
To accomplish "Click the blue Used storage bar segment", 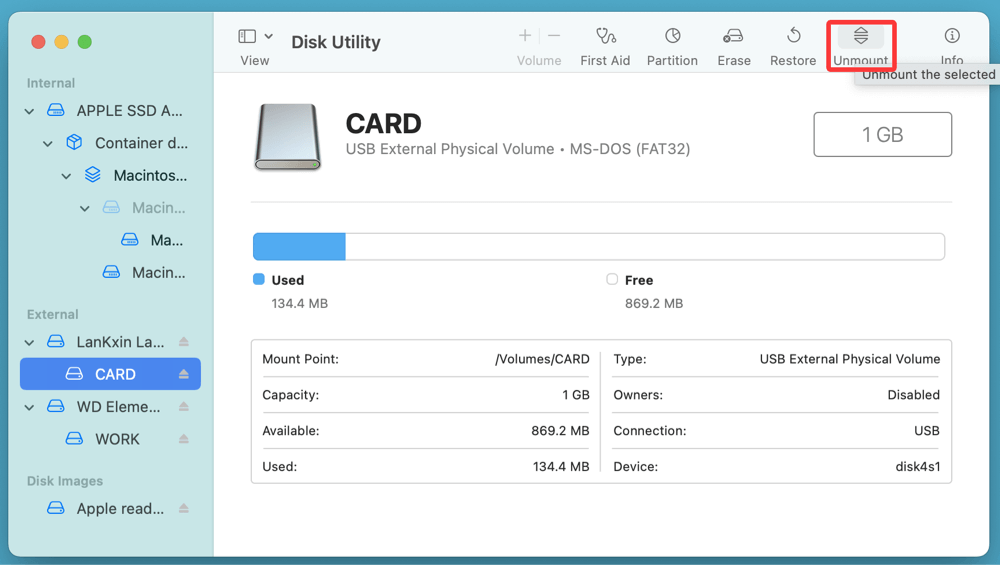I will pos(299,247).
